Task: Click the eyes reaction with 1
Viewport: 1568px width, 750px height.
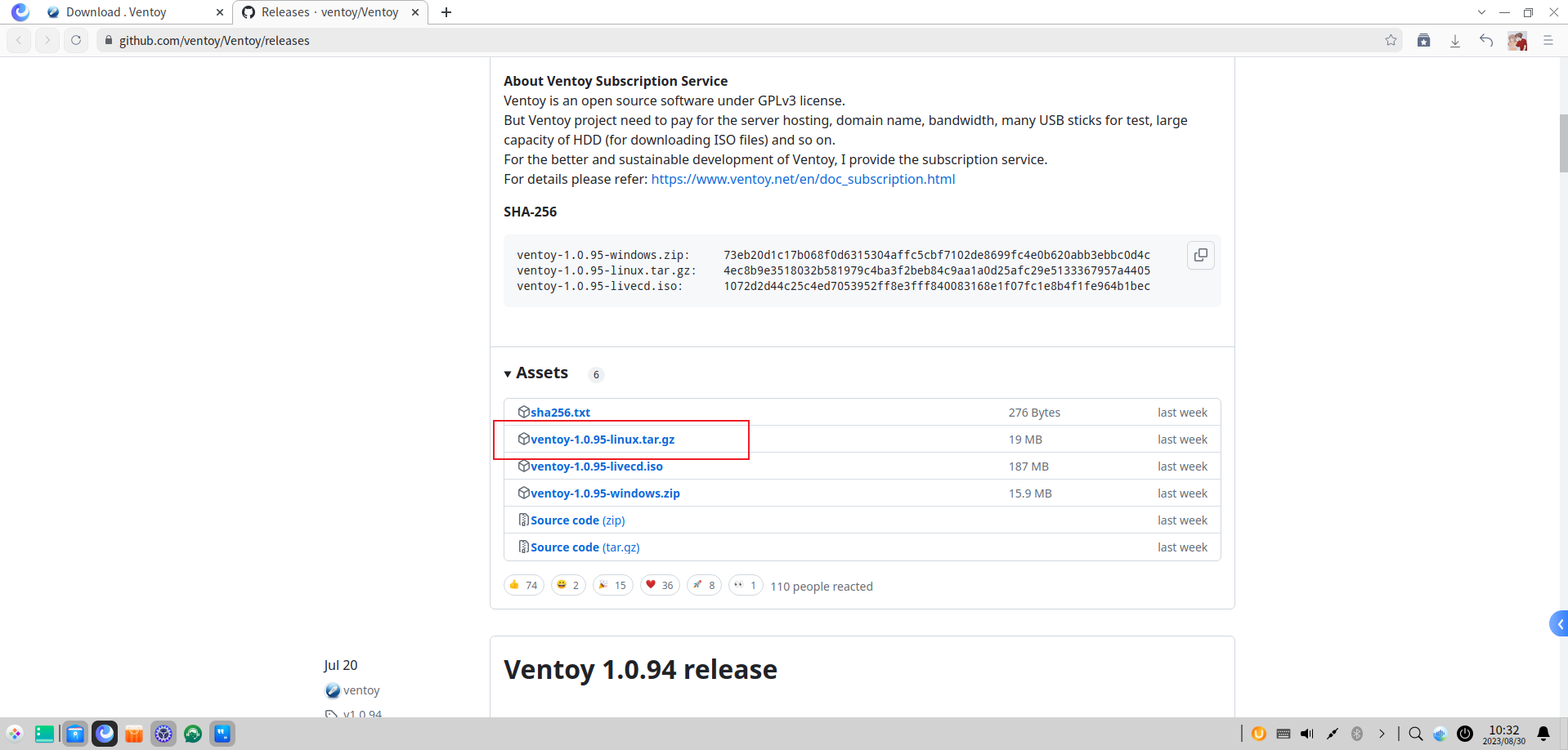Action: [746, 585]
